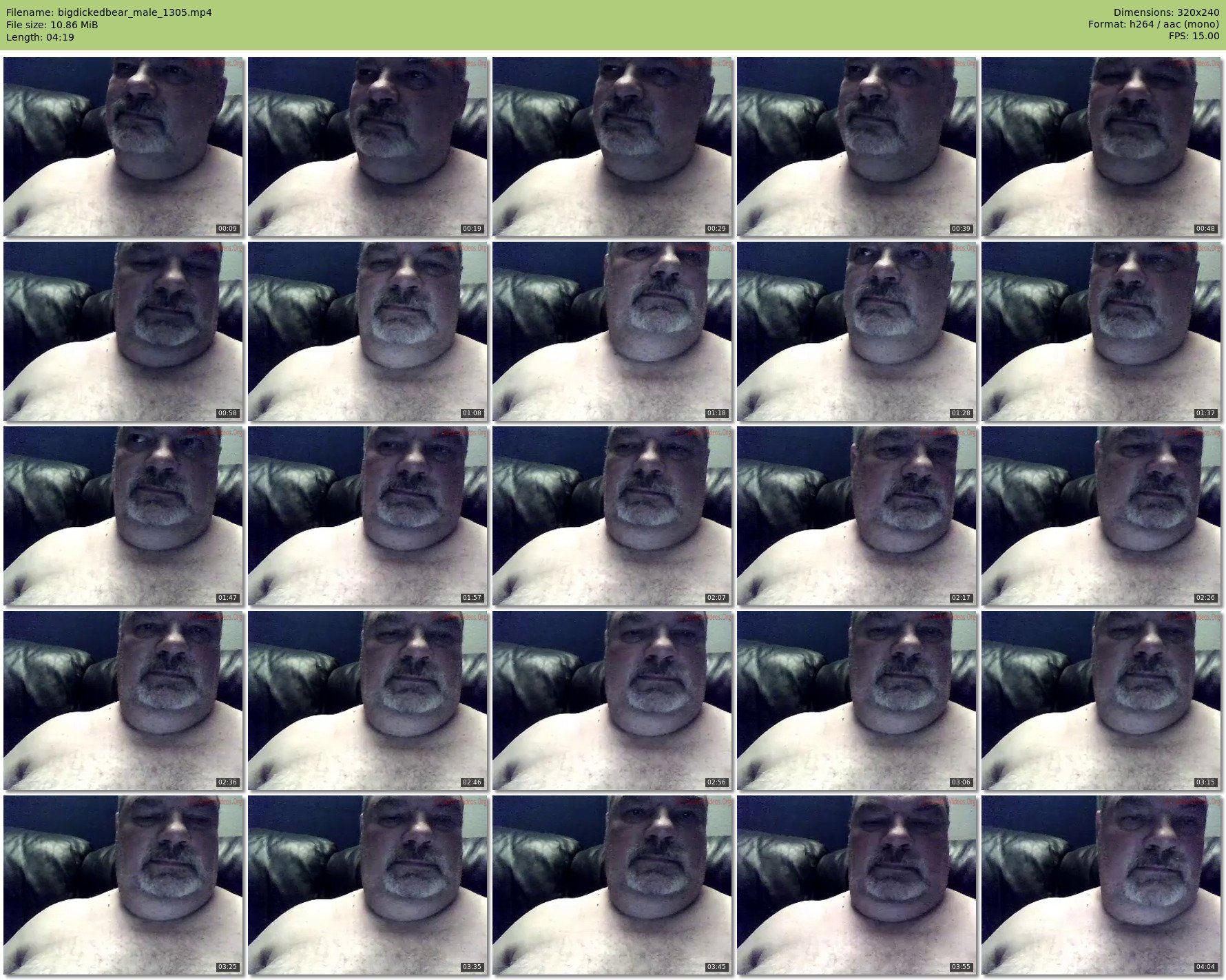Click the frame stamped 01:57
The image size is (1226, 980).
click(x=367, y=516)
